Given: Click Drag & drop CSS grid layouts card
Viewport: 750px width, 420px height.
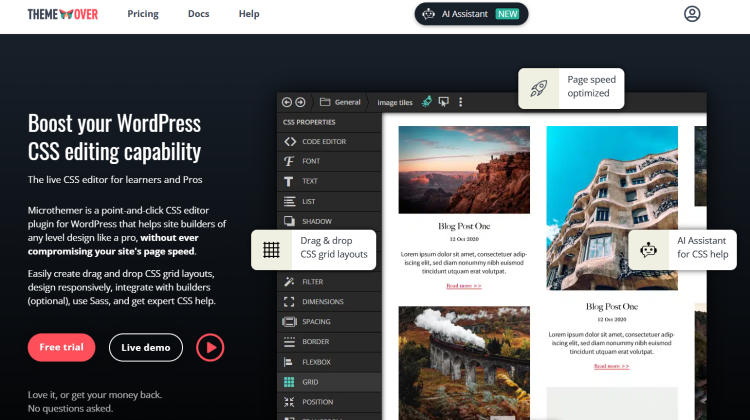Looking at the screenshot, I should [x=313, y=250].
